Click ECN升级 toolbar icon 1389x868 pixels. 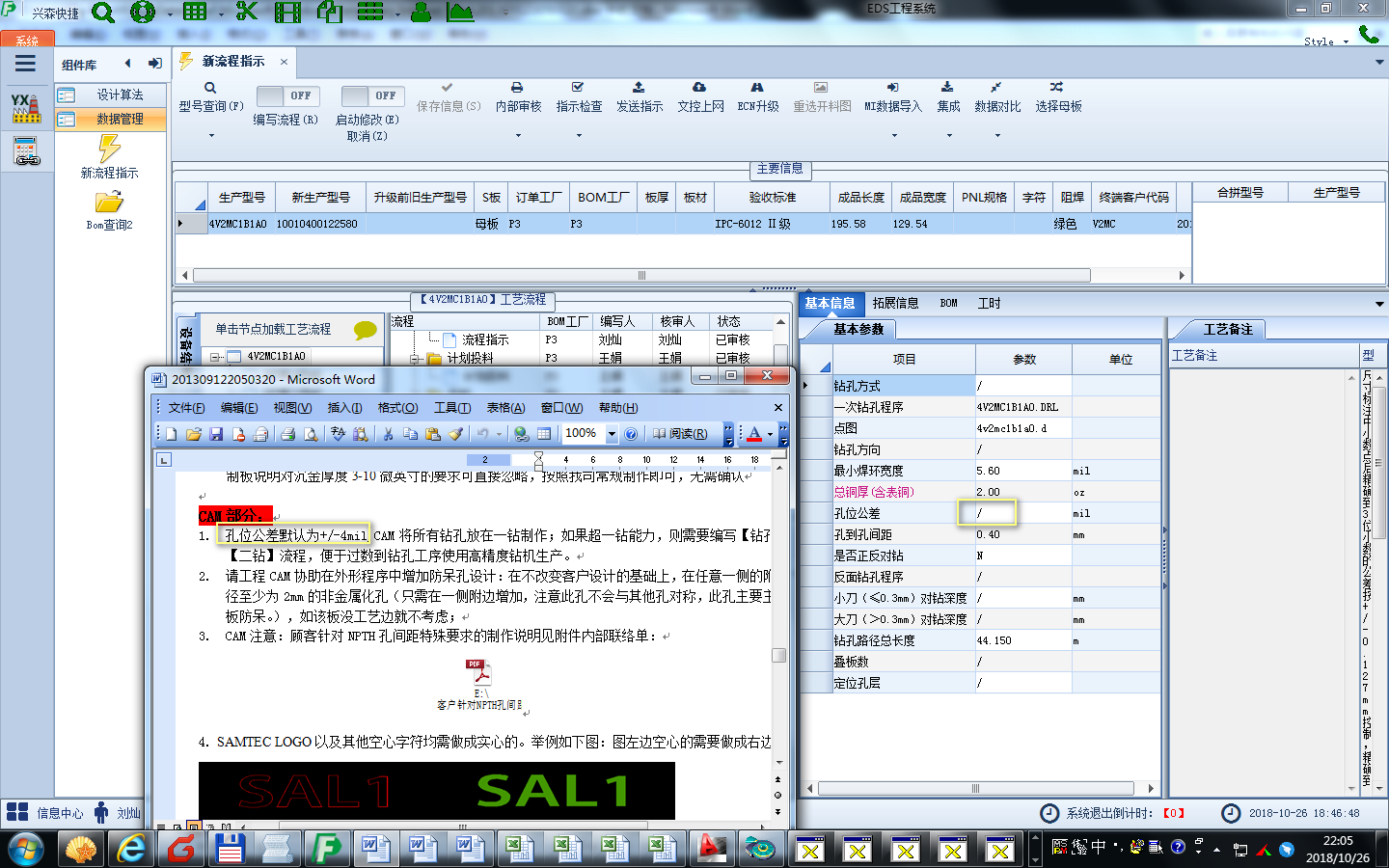coord(757,96)
